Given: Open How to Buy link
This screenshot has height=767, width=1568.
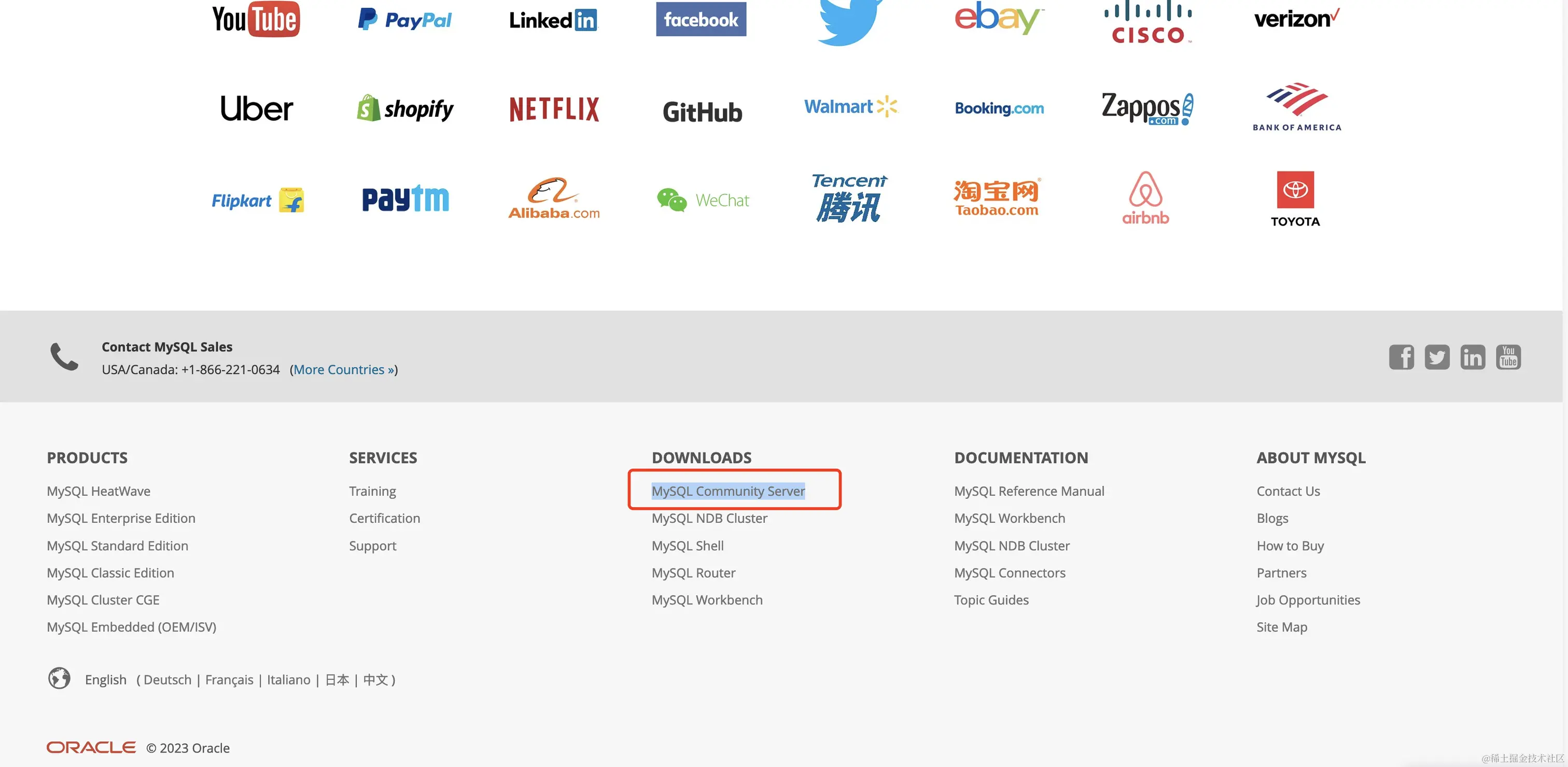Looking at the screenshot, I should (x=1290, y=546).
